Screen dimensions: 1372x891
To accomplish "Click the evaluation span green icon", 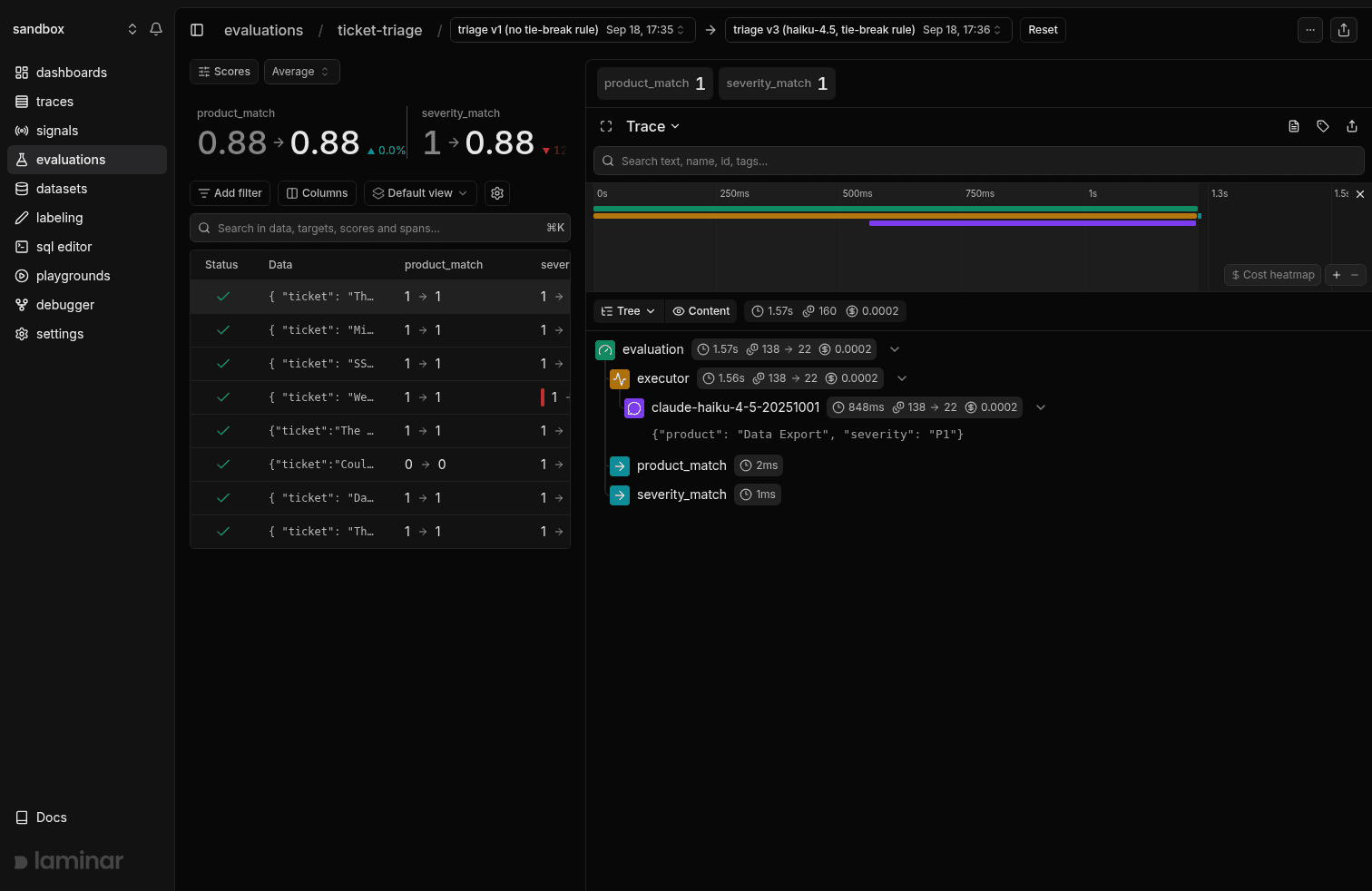I will (605, 349).
